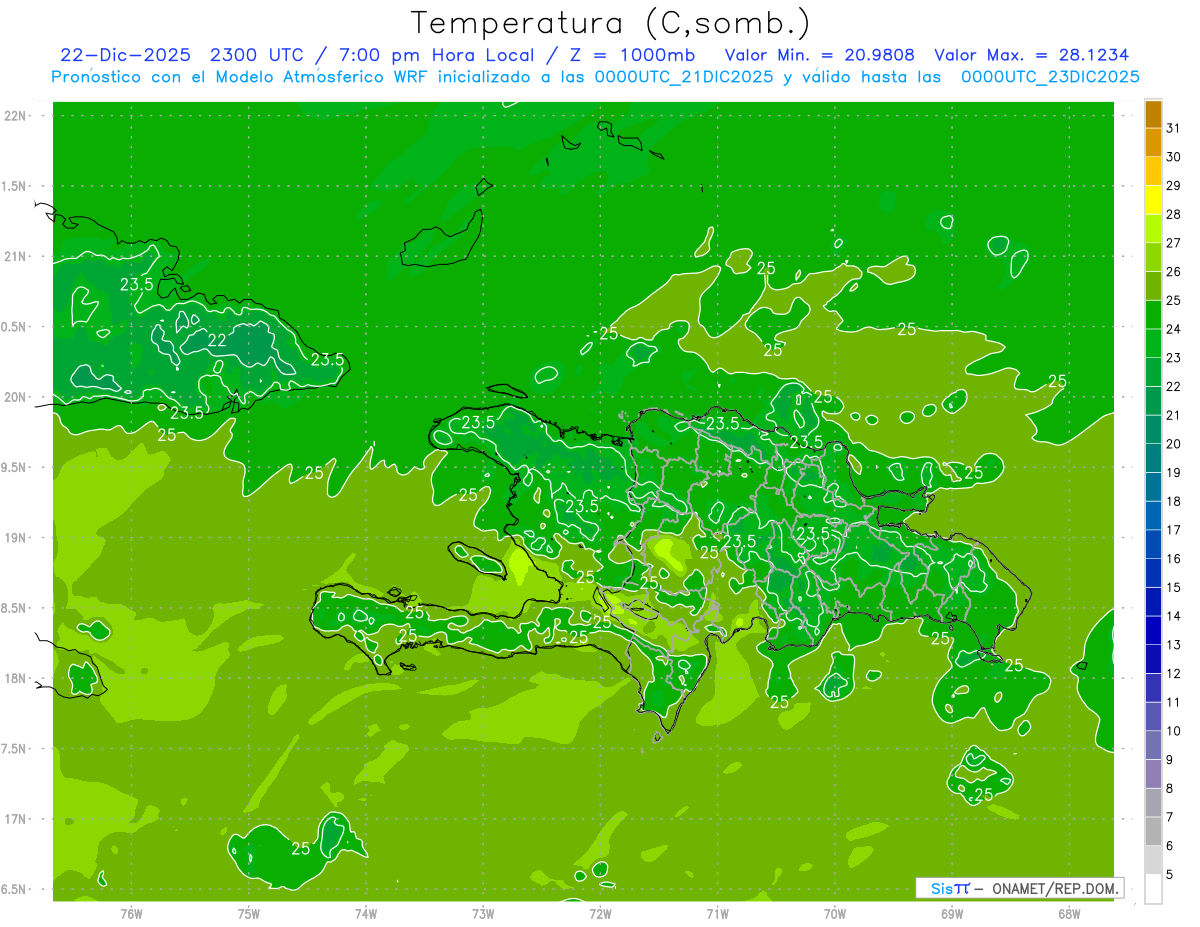The height and width of the screenshot is (927, 1200).
Task: Click the "72W" longitude axis label
Action: (600, 913)
